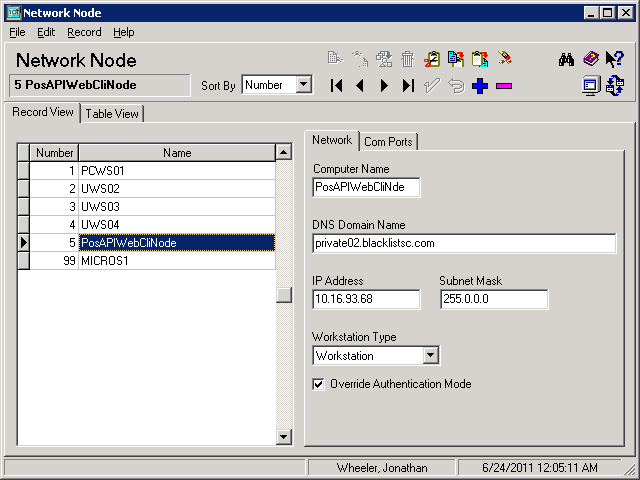Click scroll up arrow in node list
This screenshot has width=640, height=480.
[x=284, y=152]
